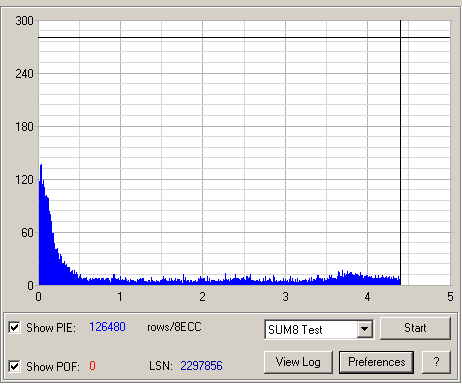Click the y-axis label 120
This screenshot has height=384, width=462.
coord(24,180)
